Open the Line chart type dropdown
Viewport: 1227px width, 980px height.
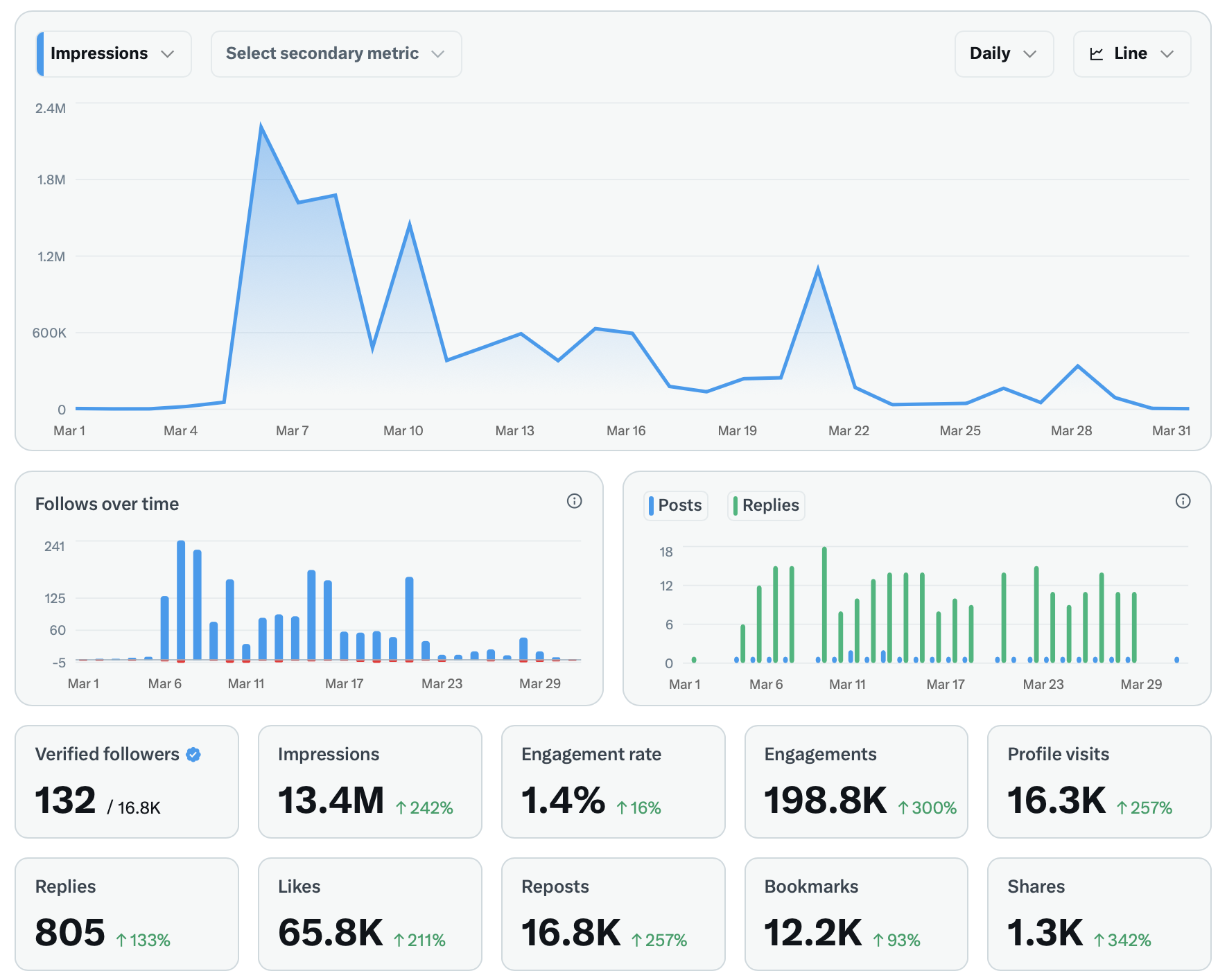[x=1131, y=54]
